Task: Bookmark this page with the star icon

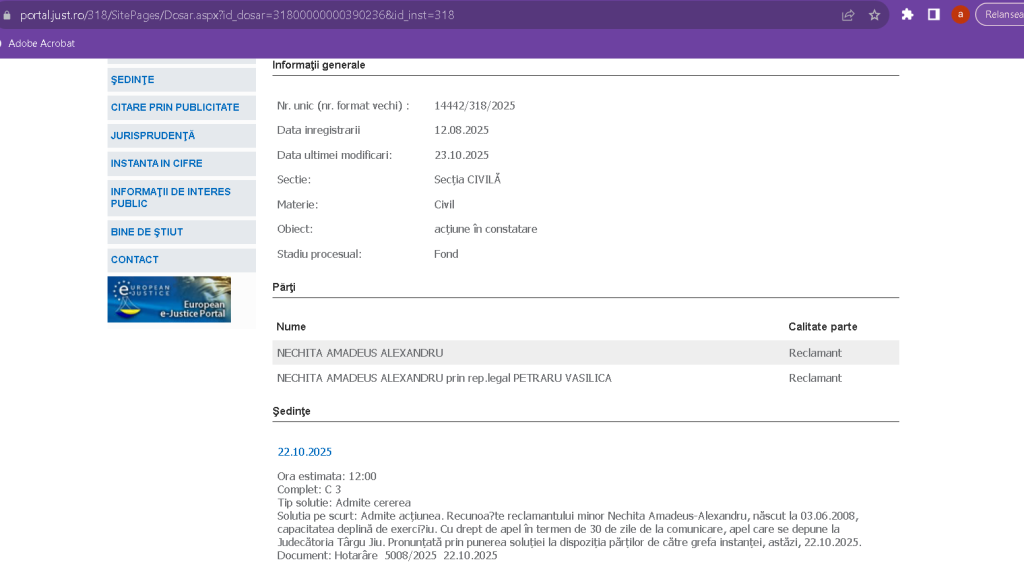Action: click(874, 15)
